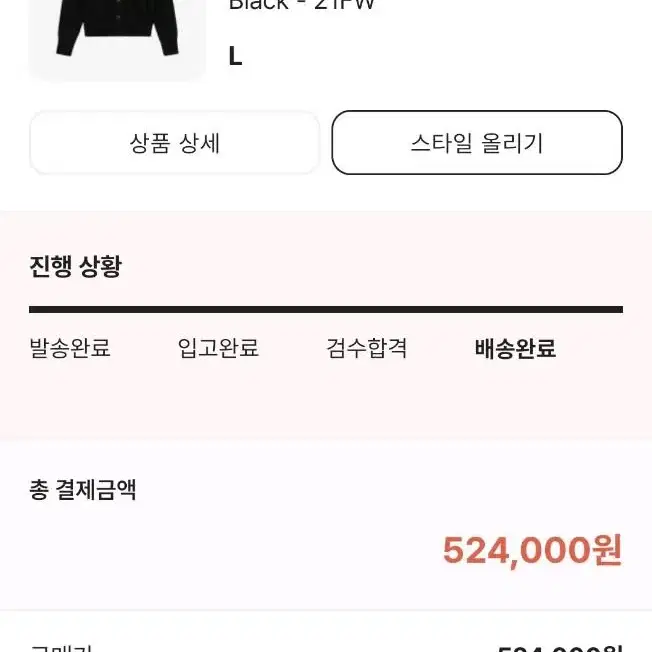Screen dimensions: 652x652
Task: Select the bold 배송완료 status step
Action: pos(515,348)
